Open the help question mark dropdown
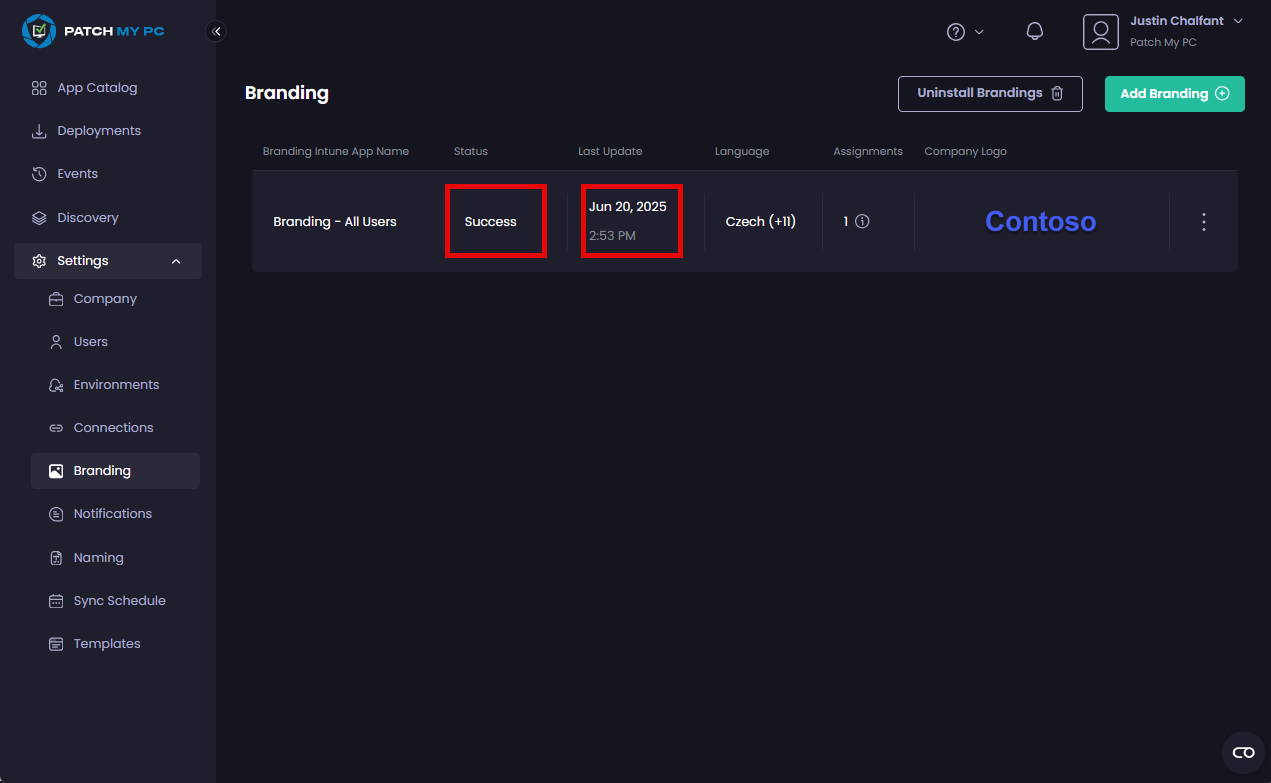Screen dimensions: 1271x783 [965, 32]
